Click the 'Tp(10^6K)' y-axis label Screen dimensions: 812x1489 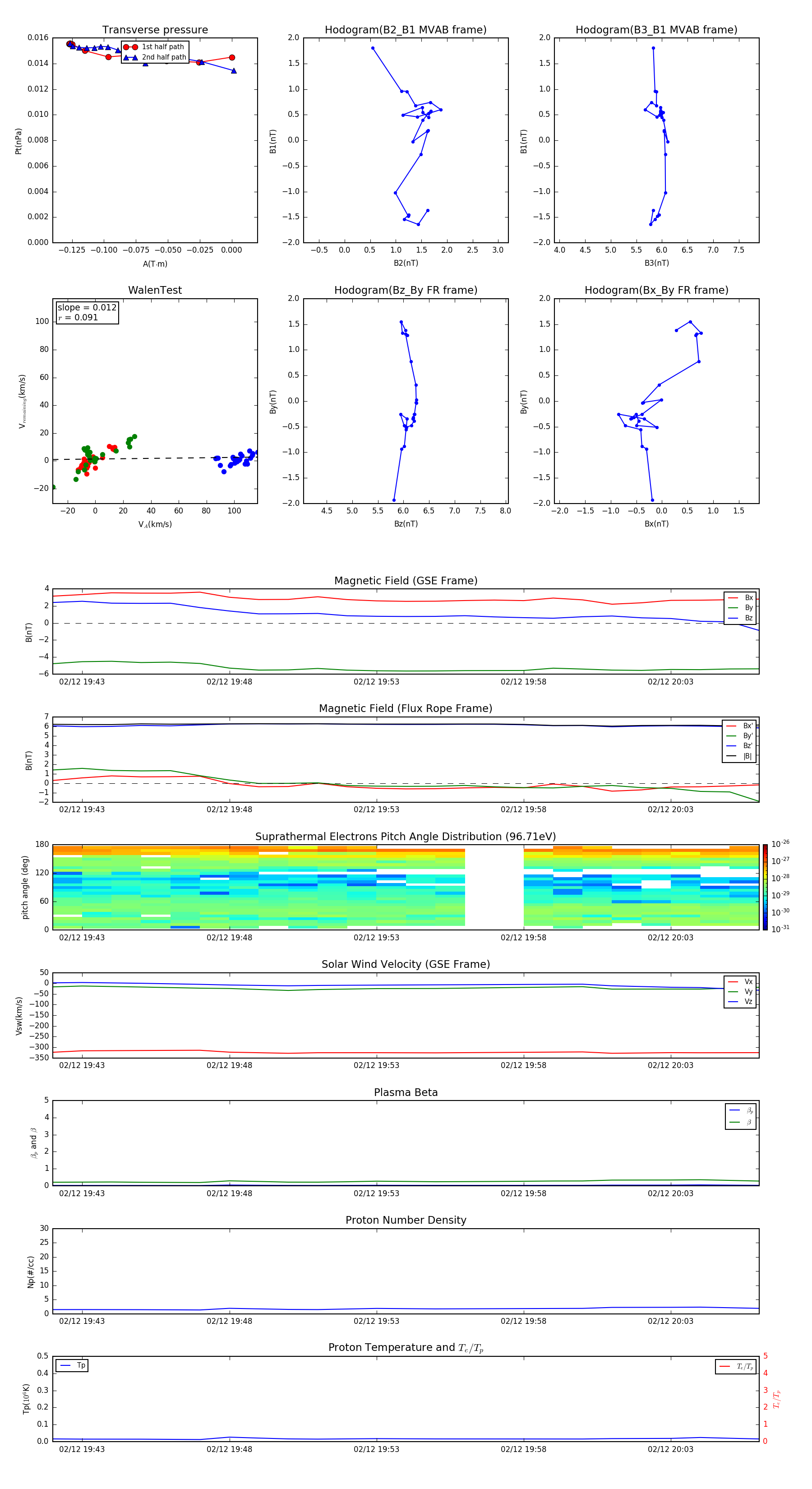[x=26, y=1399]
